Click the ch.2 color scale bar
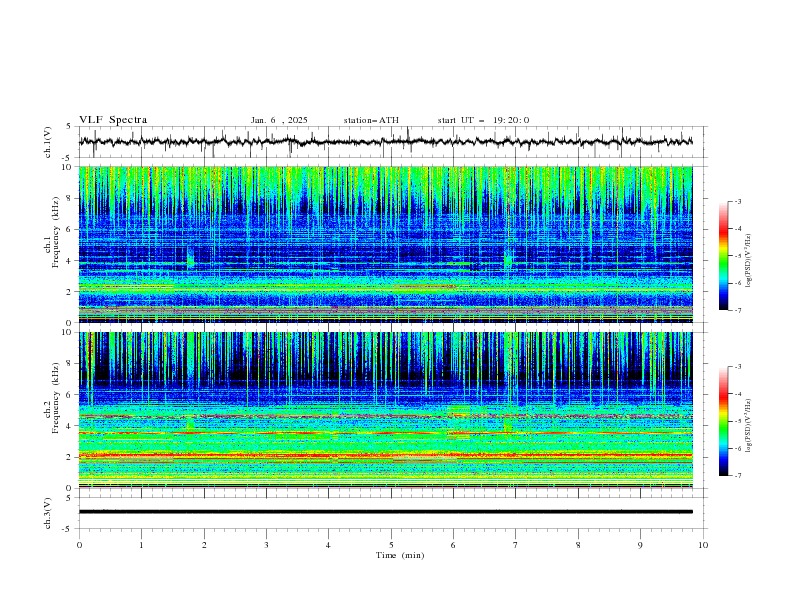792x612 pixels. pyautogui.click(x=723, y=421)
